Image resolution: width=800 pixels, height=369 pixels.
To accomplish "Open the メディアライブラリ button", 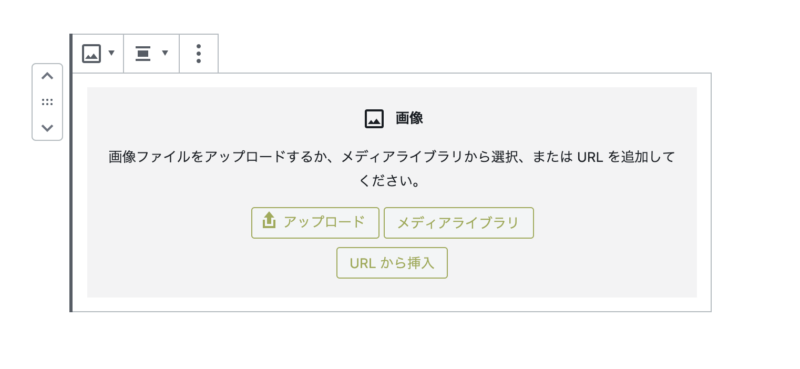I will (x=459, y=223).
